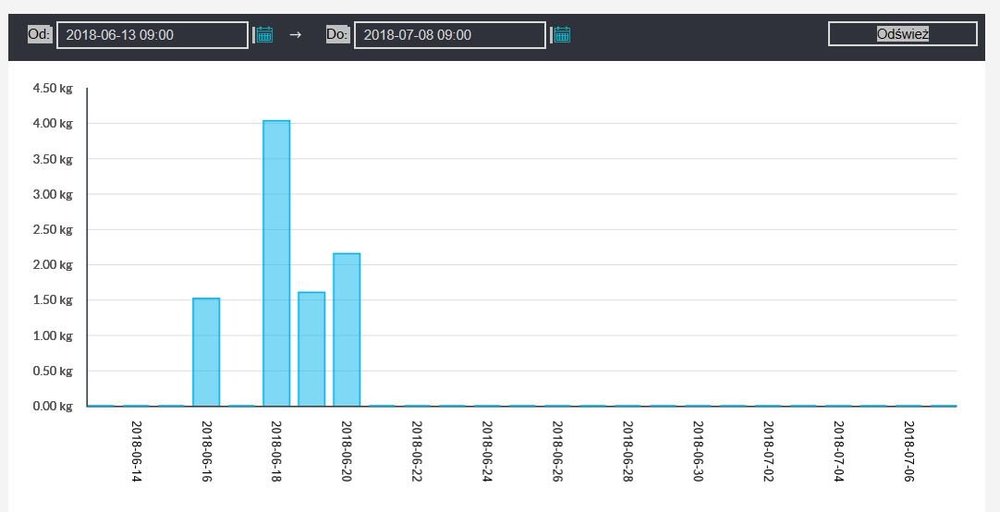Click the Od label

[39, 34]
